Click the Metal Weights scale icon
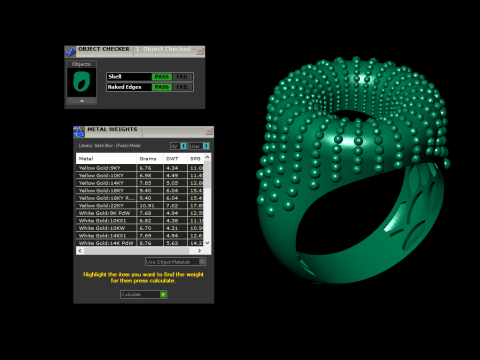This screenshot has height=360, width=480. [79, 132]
